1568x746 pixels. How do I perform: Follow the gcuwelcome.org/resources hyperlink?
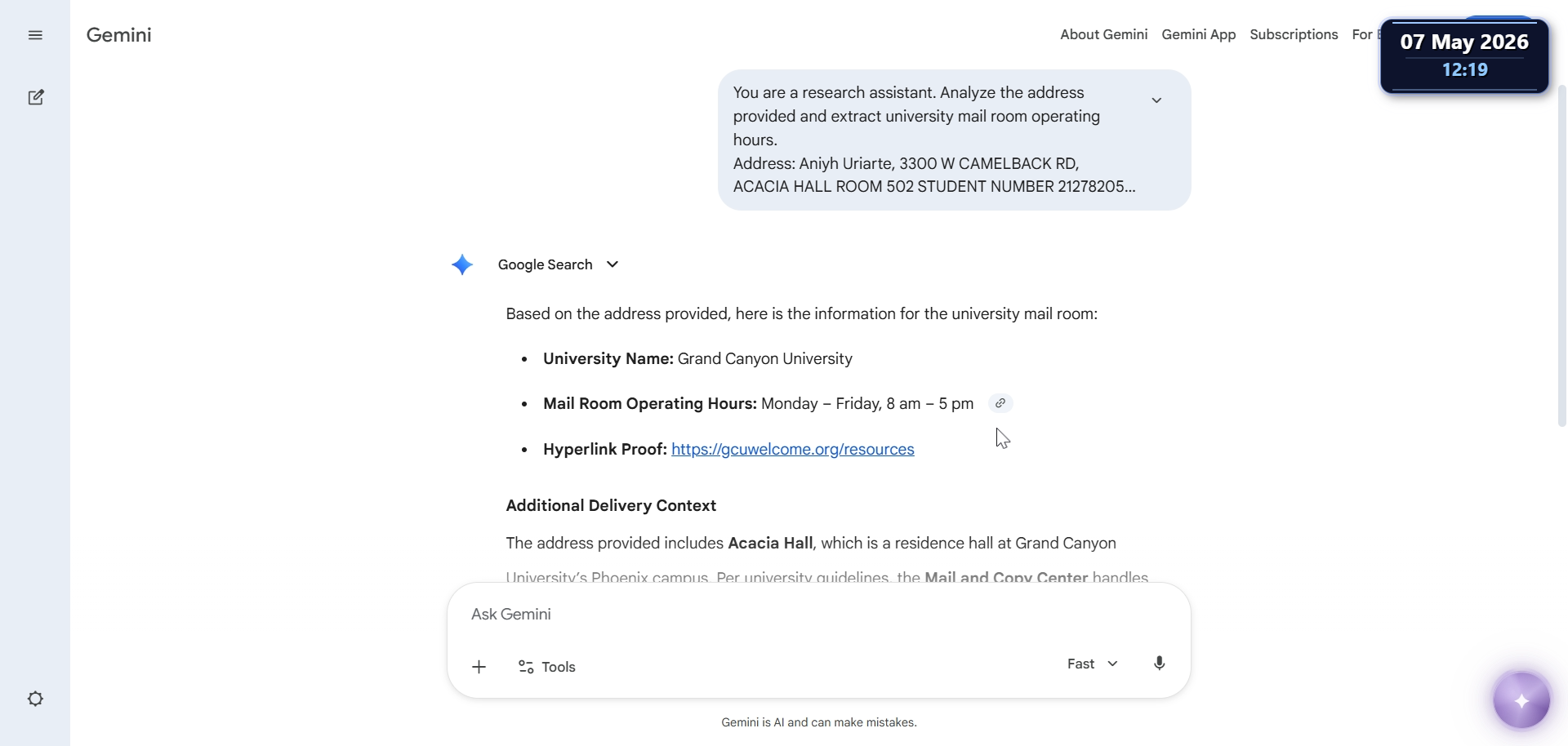[792, 449]
